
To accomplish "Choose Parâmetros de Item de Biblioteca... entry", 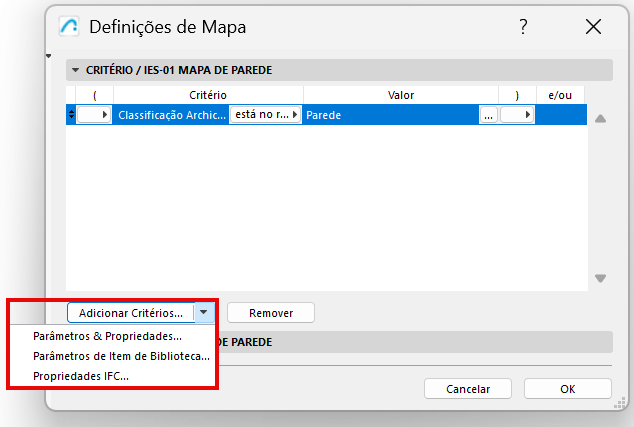I will 121,356.
